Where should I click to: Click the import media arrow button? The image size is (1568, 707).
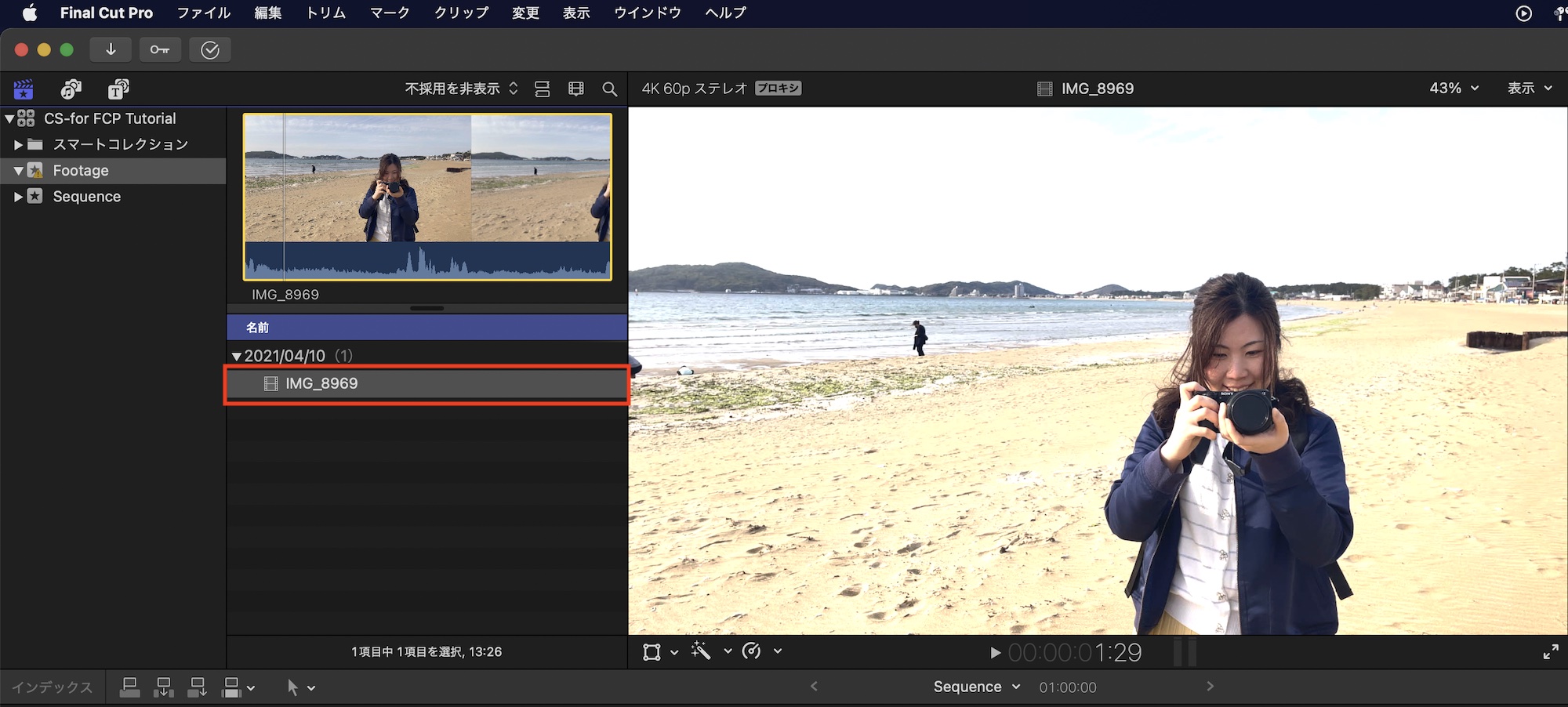[111, 49]
